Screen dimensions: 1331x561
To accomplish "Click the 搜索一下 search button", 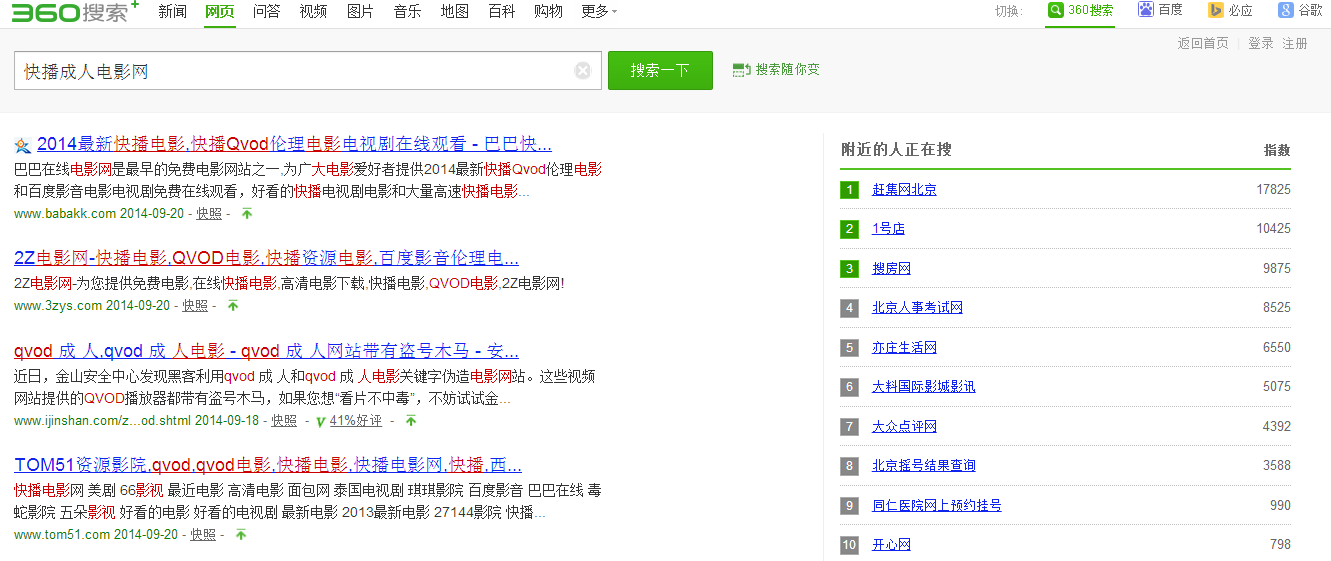I will click(660, 70).
